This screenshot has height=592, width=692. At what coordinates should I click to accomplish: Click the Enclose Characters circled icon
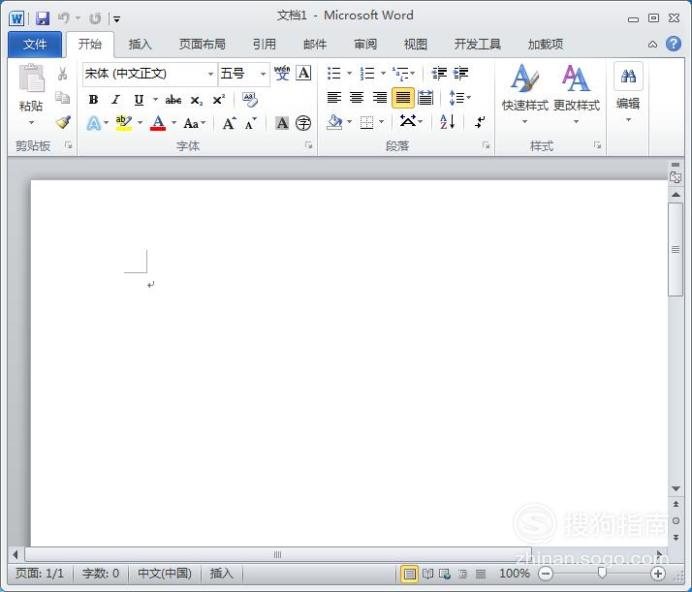303,123
